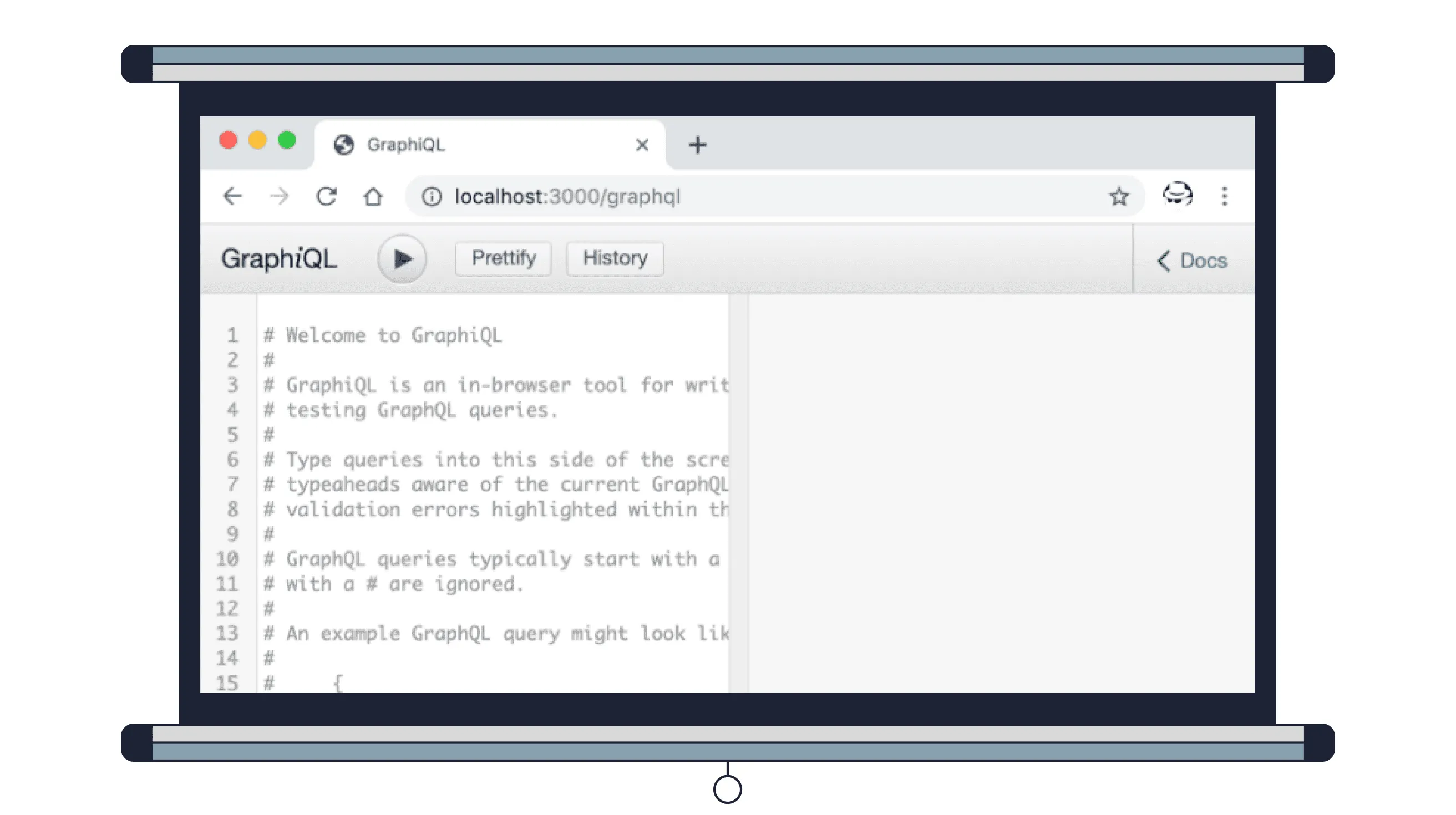Click the GraphiQL logo title
This screenshot has height=815, width=1456.
[278, 259]
